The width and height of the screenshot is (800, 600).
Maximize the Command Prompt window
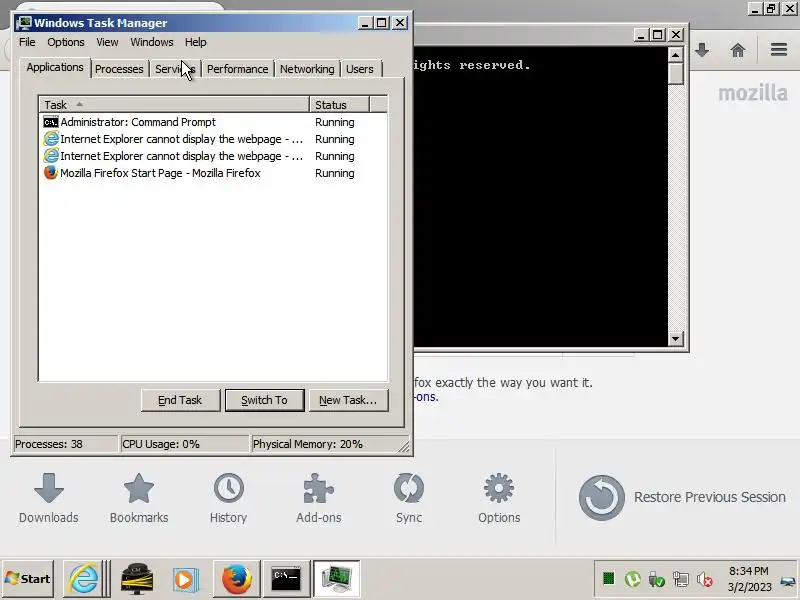point(658,35)
